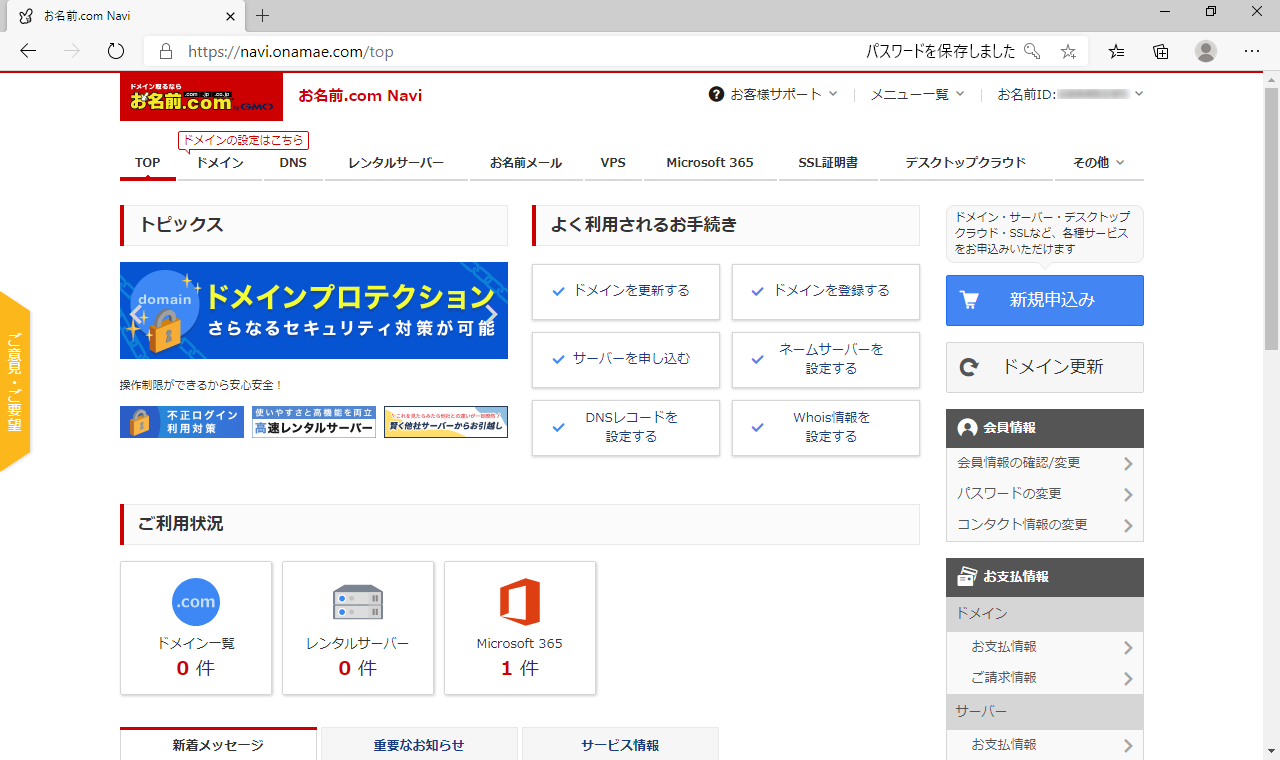Click the Microsoft 365 Office icon card
The width and height of the screenshot is (1280, 760).
520,628
